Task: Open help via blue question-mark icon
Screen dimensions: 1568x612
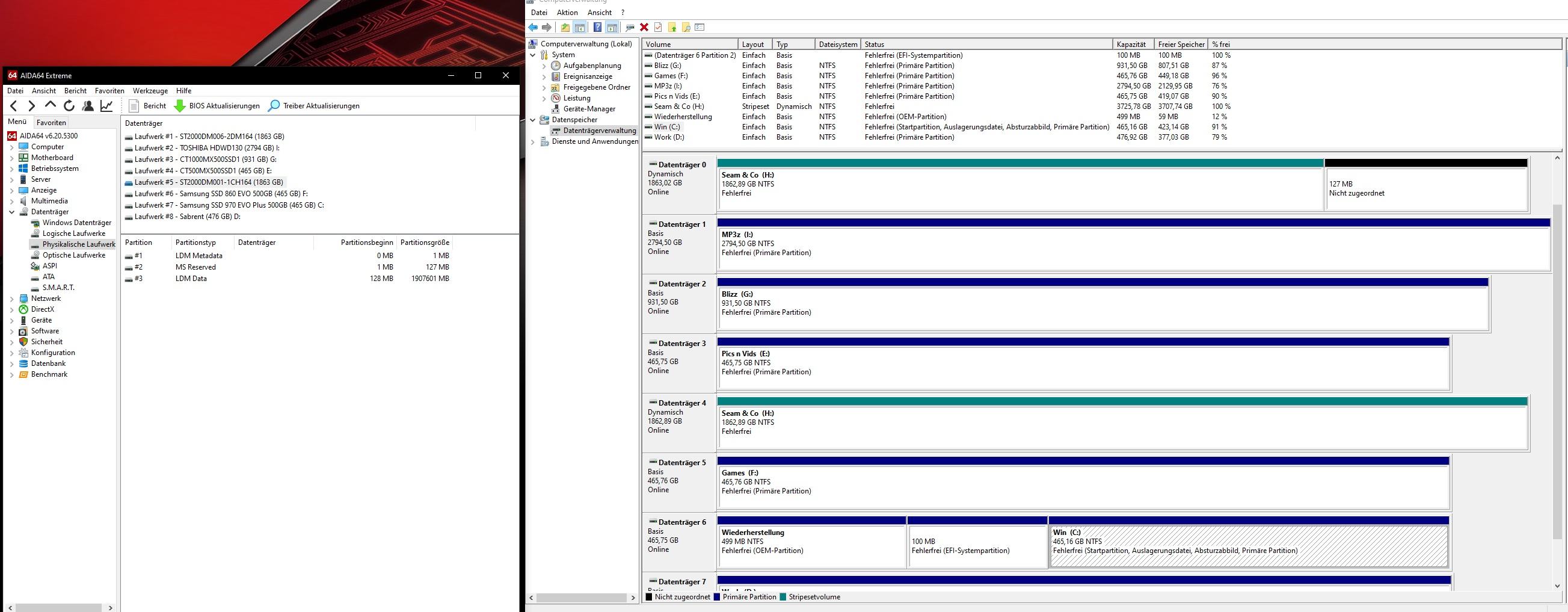Action: (597, 28)
